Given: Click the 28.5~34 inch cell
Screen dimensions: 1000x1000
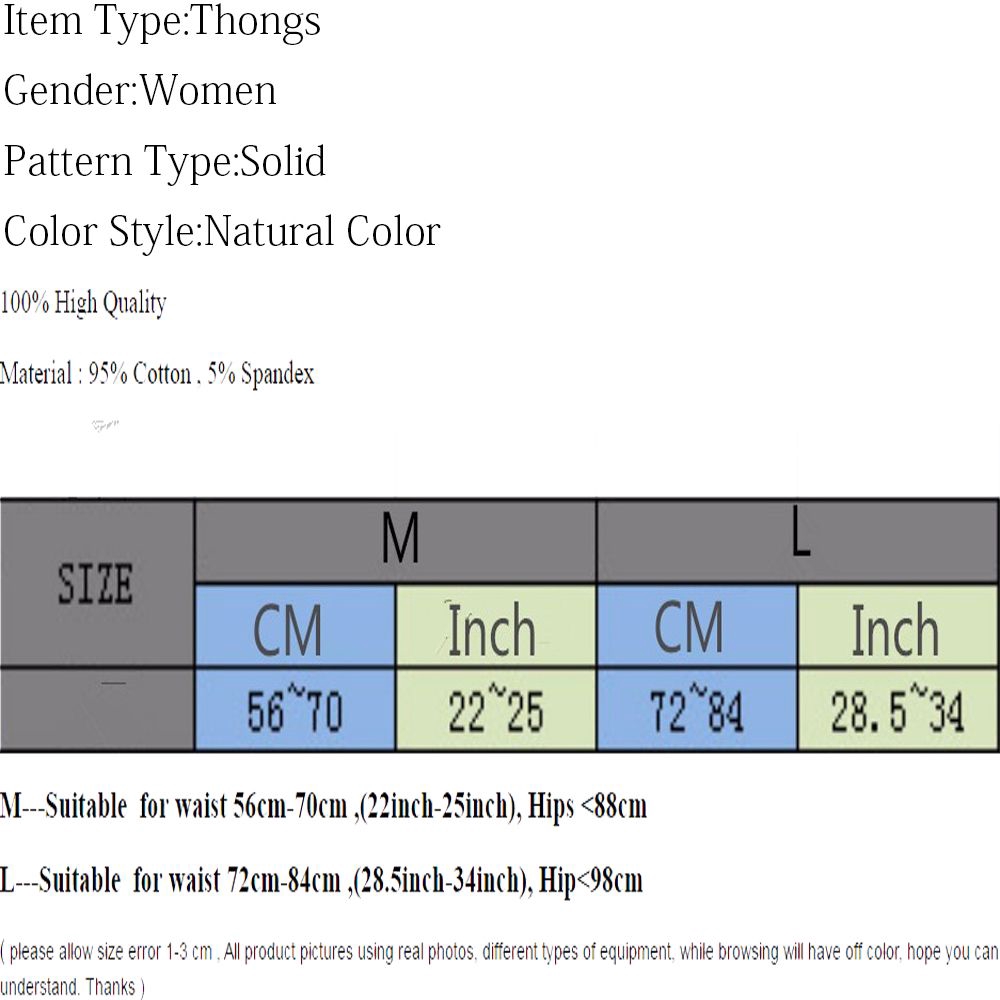Looking at the screenshot, I should [x=897, y=709].
